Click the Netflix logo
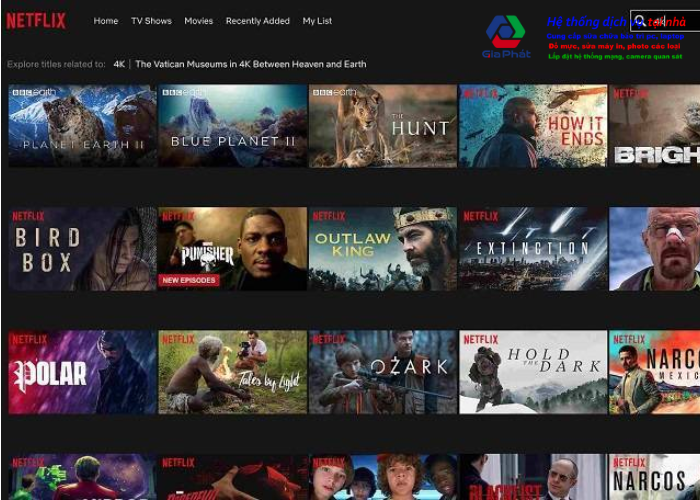Screen dimensions: 700x500 click(x=36, y=21)
